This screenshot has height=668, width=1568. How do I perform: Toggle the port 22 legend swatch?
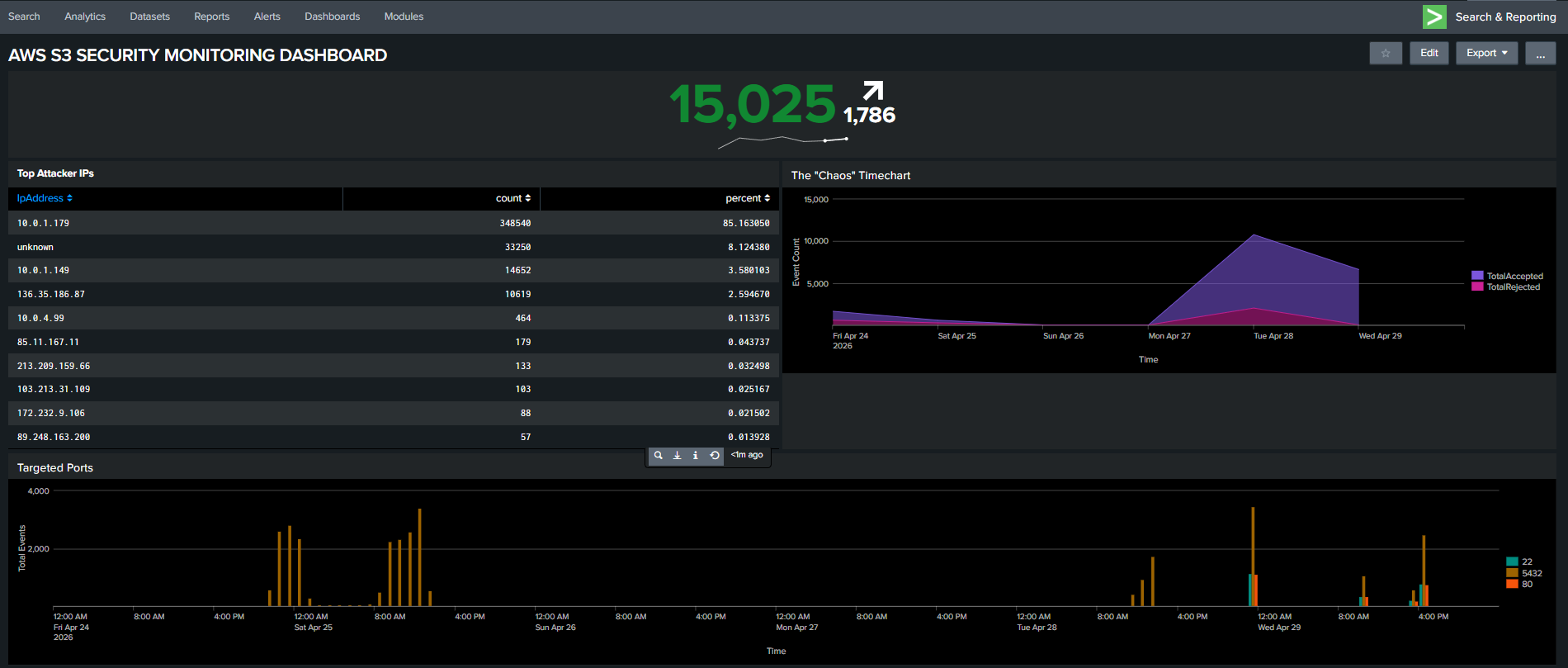pyautogui.click(x=1512, y=561)
